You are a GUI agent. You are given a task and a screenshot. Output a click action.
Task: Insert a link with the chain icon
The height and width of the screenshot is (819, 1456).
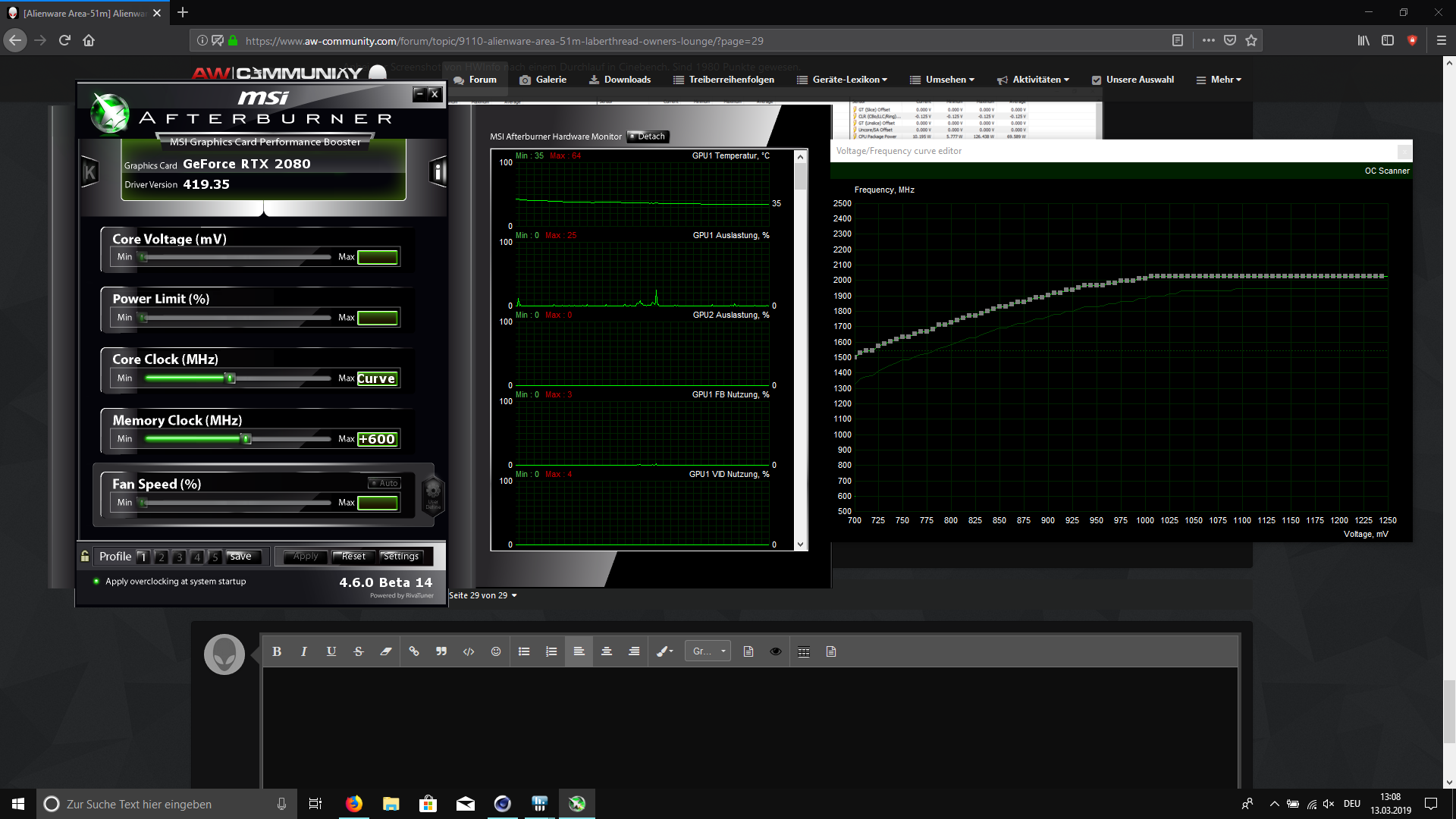click(414, 651)
